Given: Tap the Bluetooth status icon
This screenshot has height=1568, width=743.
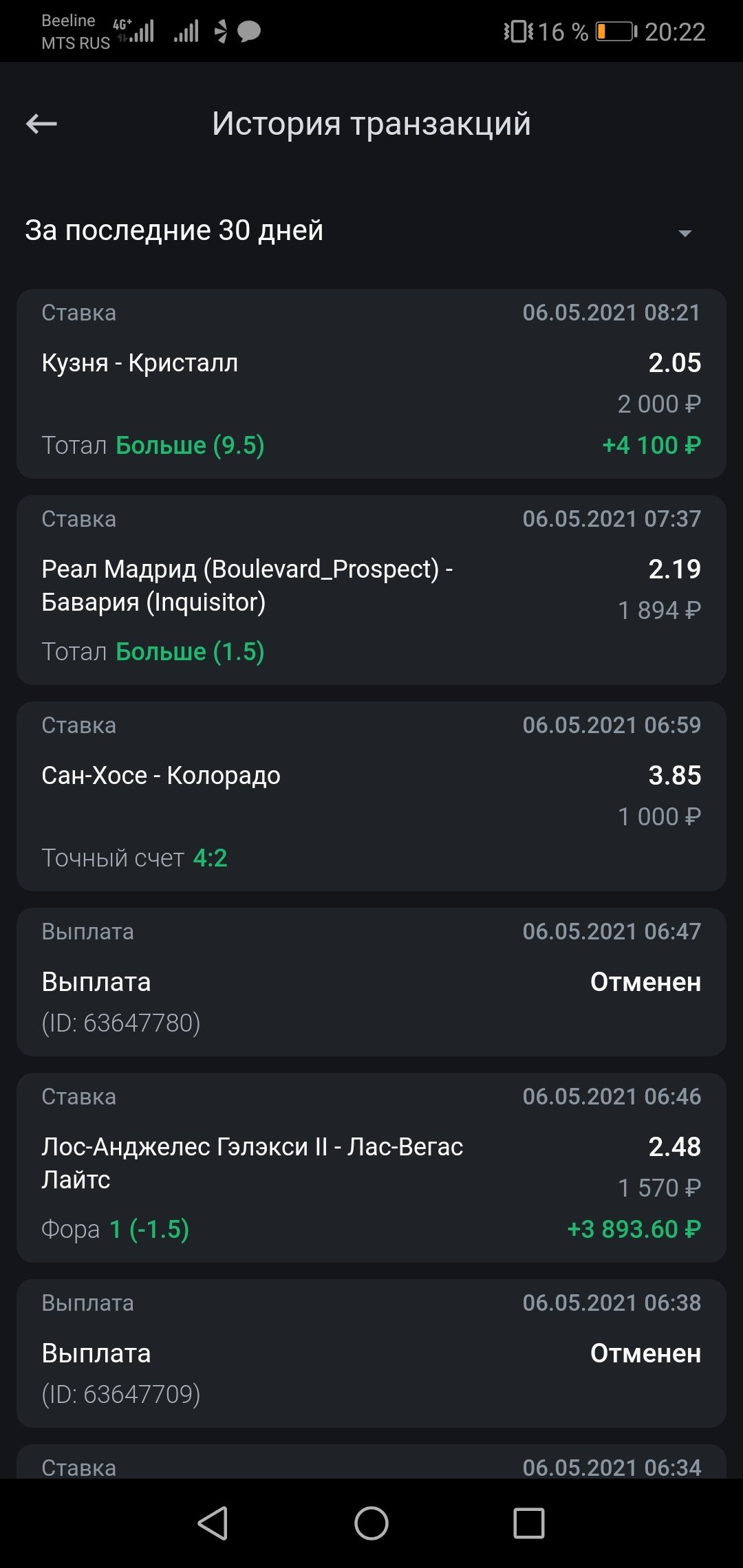Looking at the screenshot, I should (x=221, y=31).
